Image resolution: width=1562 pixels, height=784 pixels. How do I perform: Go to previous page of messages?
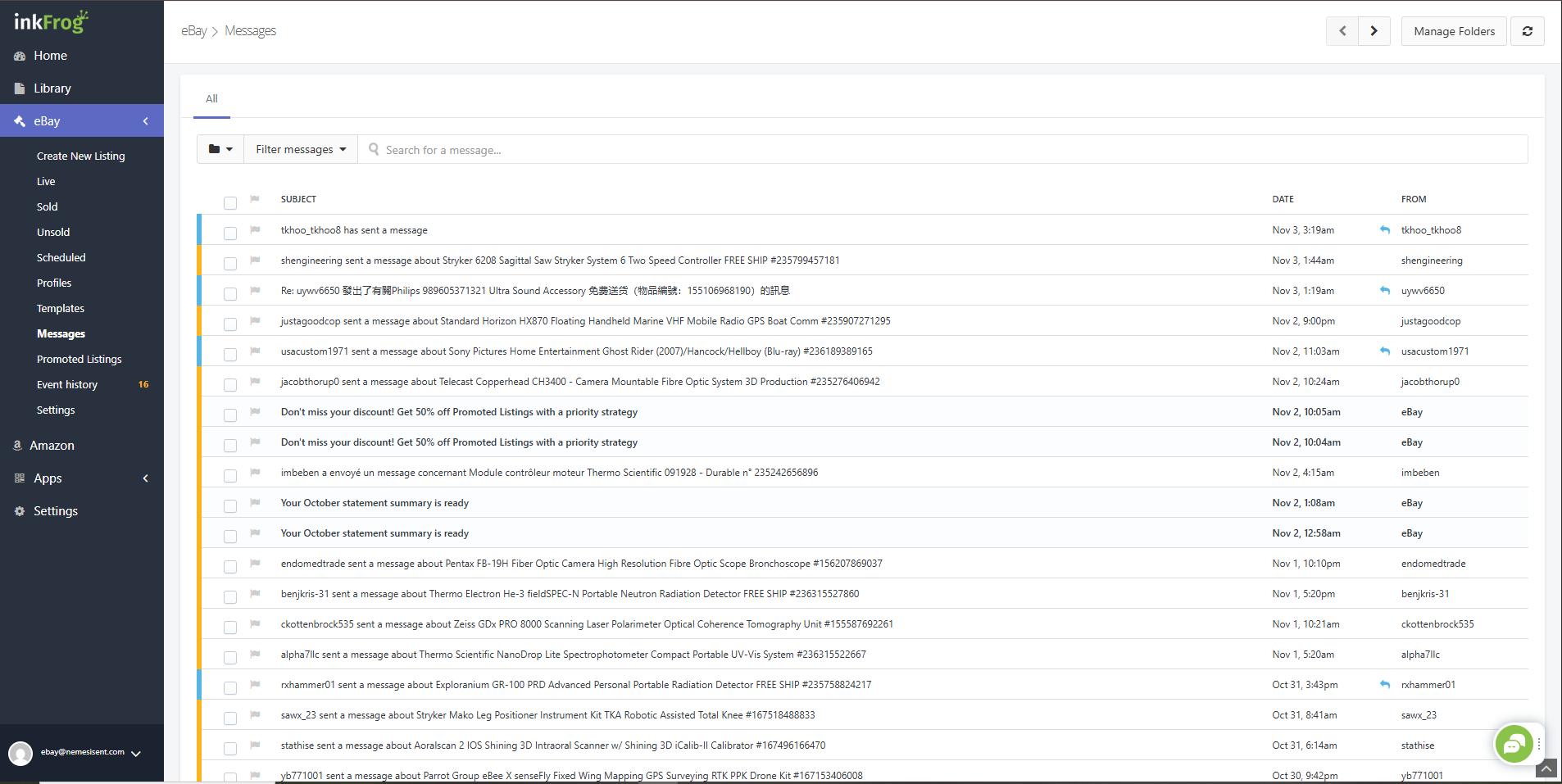tap(1342, 31)
